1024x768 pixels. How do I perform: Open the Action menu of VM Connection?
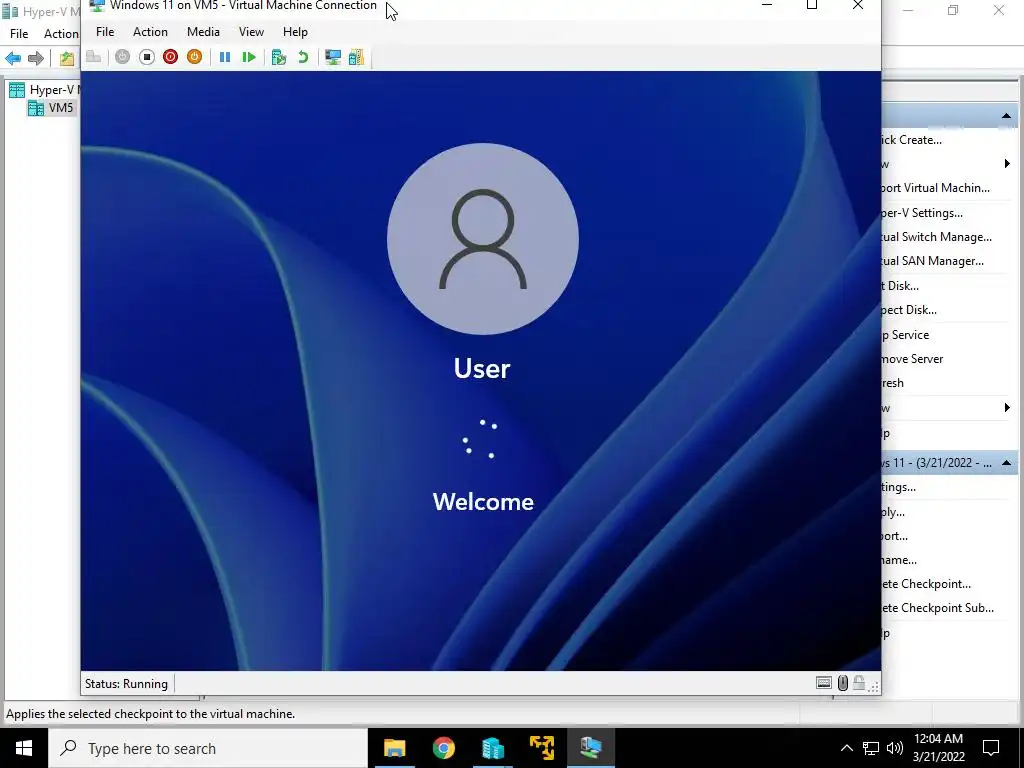click(x=150, y=31)
